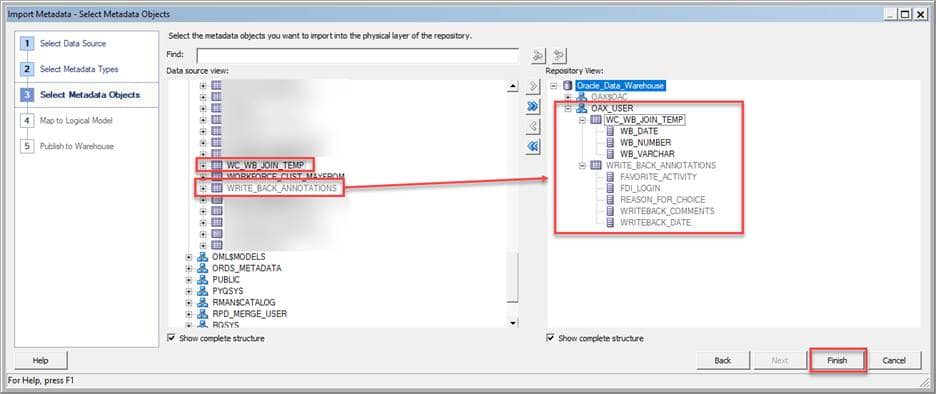Expand the ORDS_METADATA schema node
This screenshot has height=394, width=936.
pyautogui.click(x=189, y=268)
